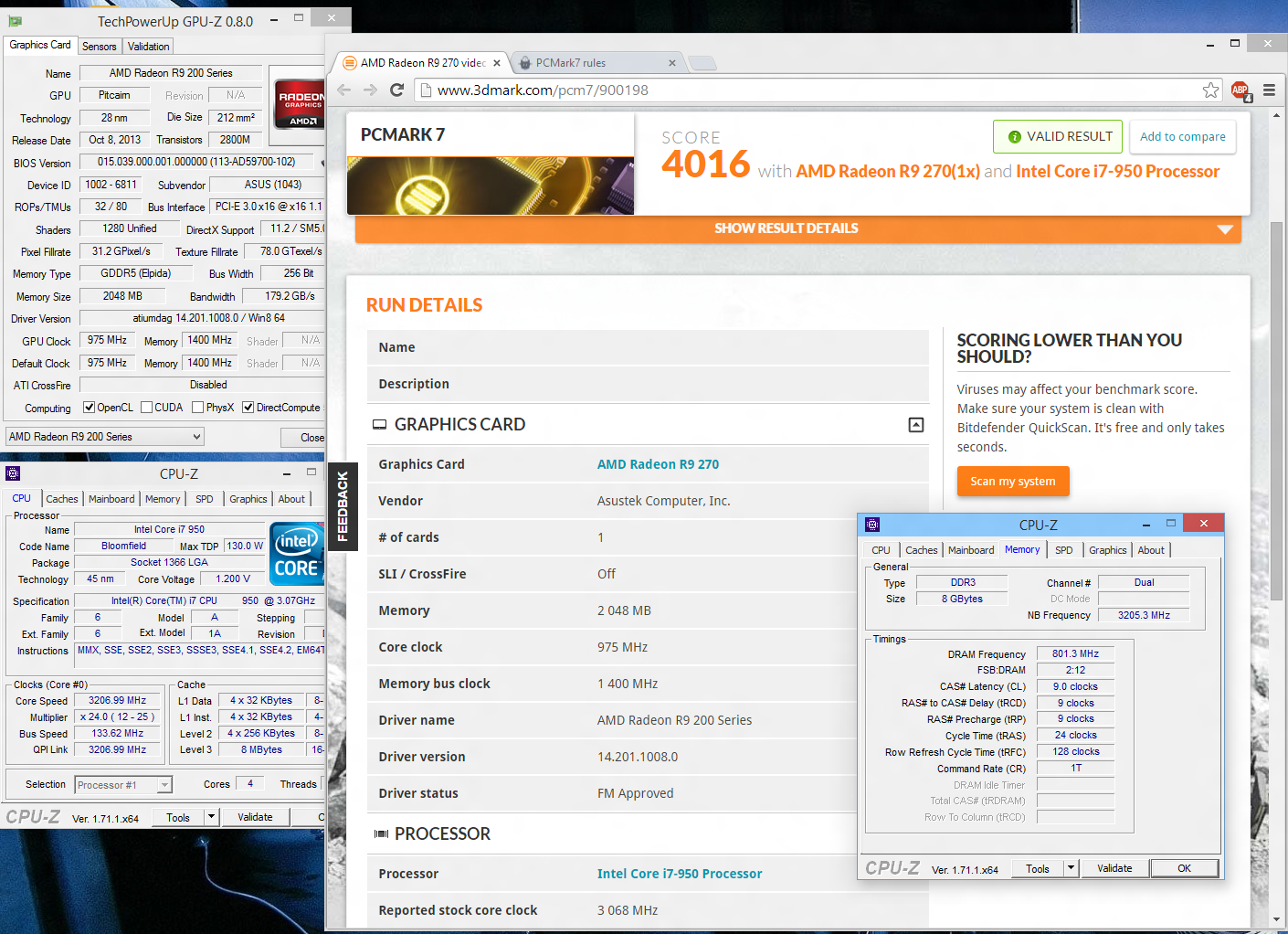Click the browser Back arrow

pyautogui.click(x=344, y=90)
